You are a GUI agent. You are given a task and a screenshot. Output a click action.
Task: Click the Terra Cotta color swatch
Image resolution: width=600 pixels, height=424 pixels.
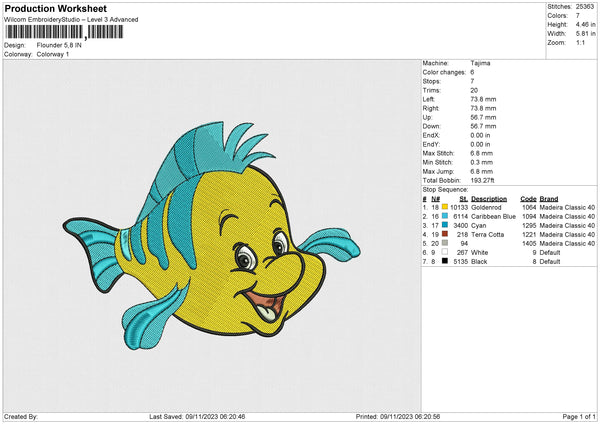[445, 234]
